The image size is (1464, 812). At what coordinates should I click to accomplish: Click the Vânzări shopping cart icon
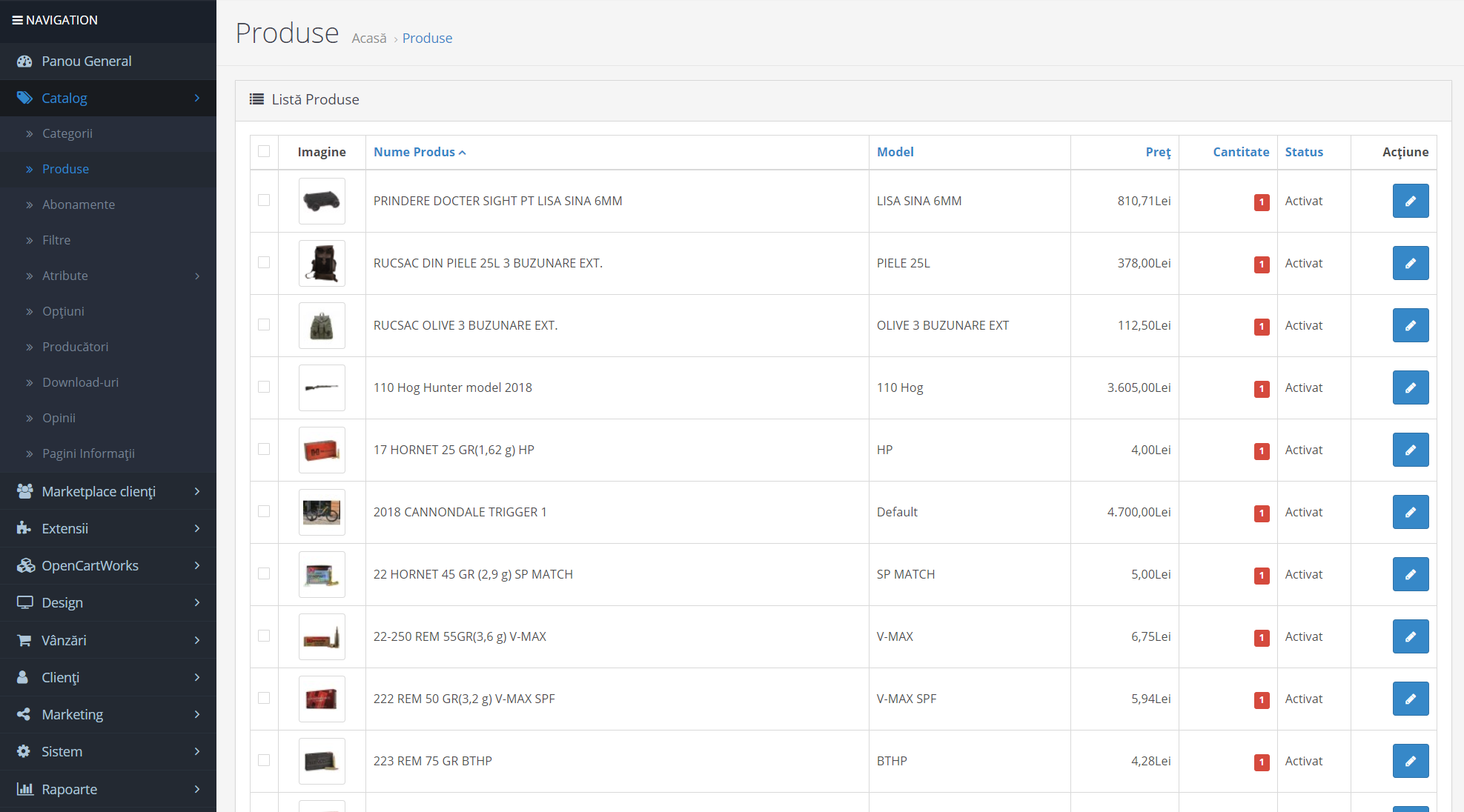pyautogui.click(x=24, y=640)
